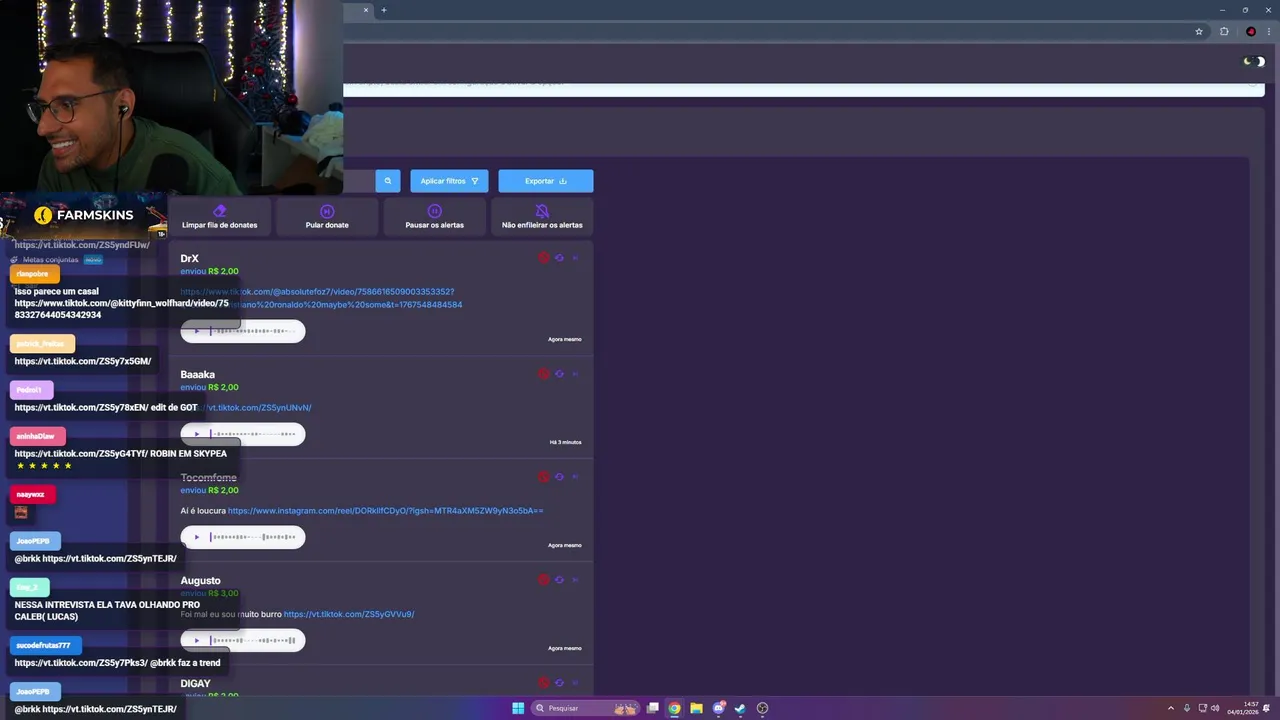Seek within the DrX audio waveform

click(252, 331)
